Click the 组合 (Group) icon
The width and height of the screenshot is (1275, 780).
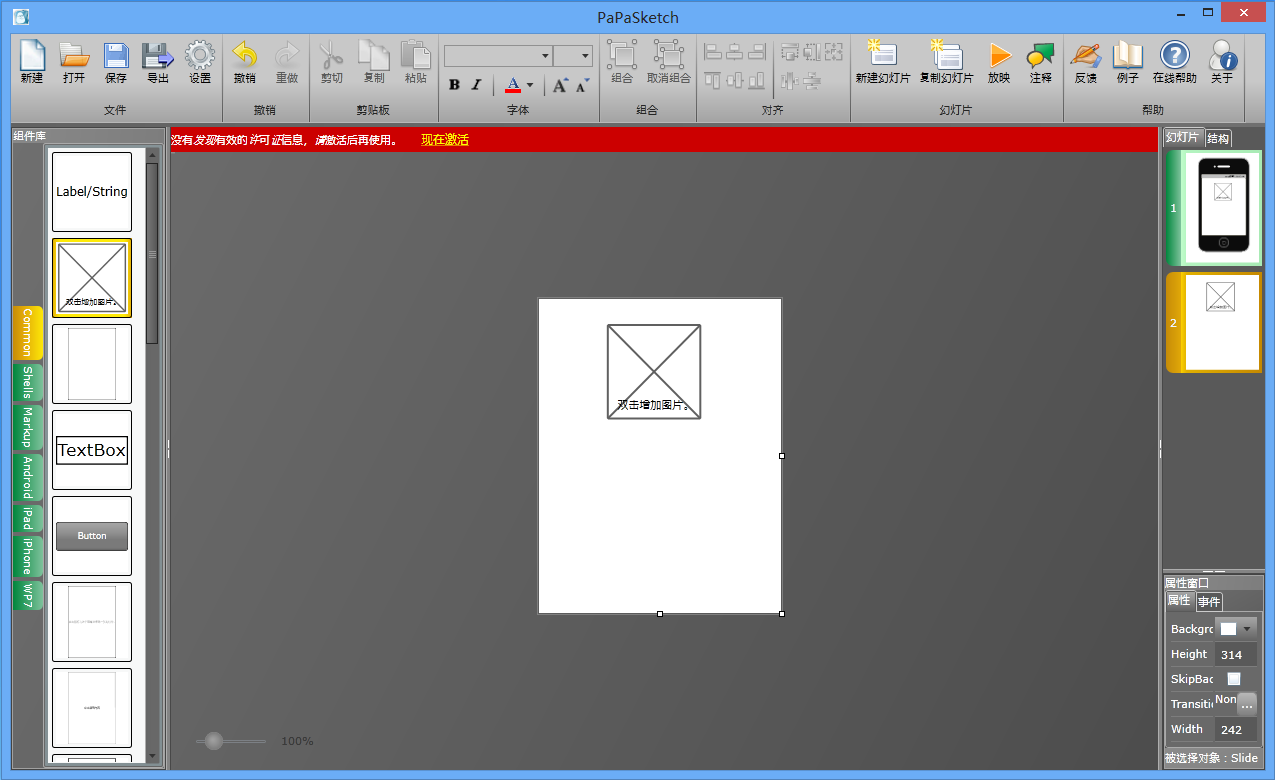tap(622, 54)
